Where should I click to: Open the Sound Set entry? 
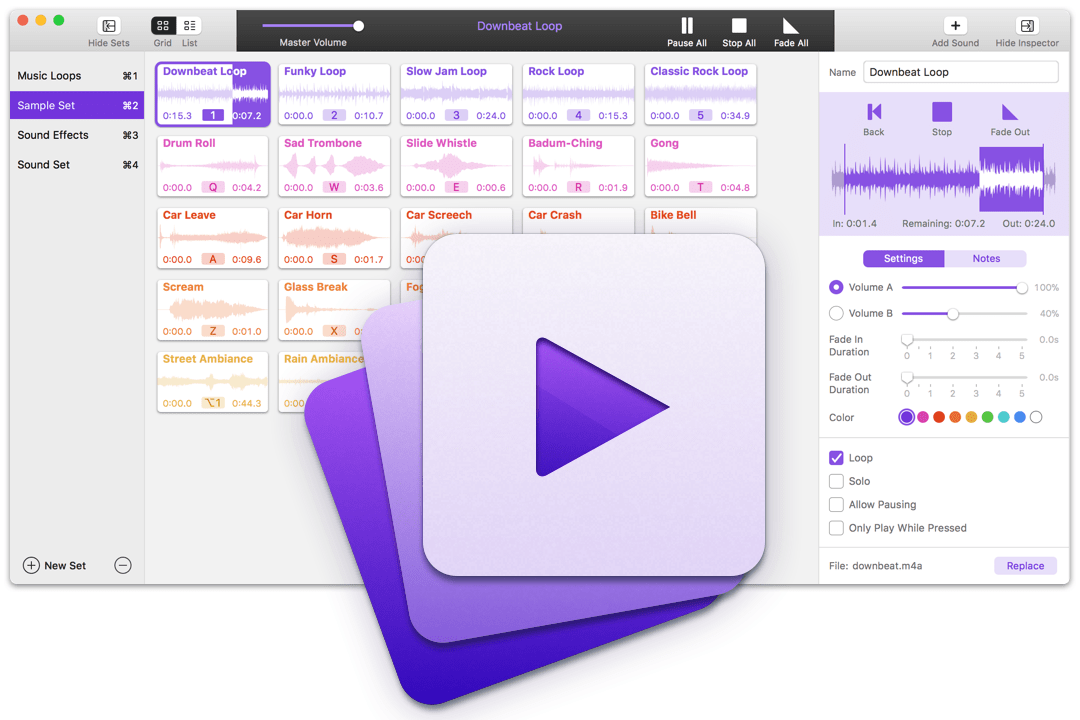(x=77, y=165)
